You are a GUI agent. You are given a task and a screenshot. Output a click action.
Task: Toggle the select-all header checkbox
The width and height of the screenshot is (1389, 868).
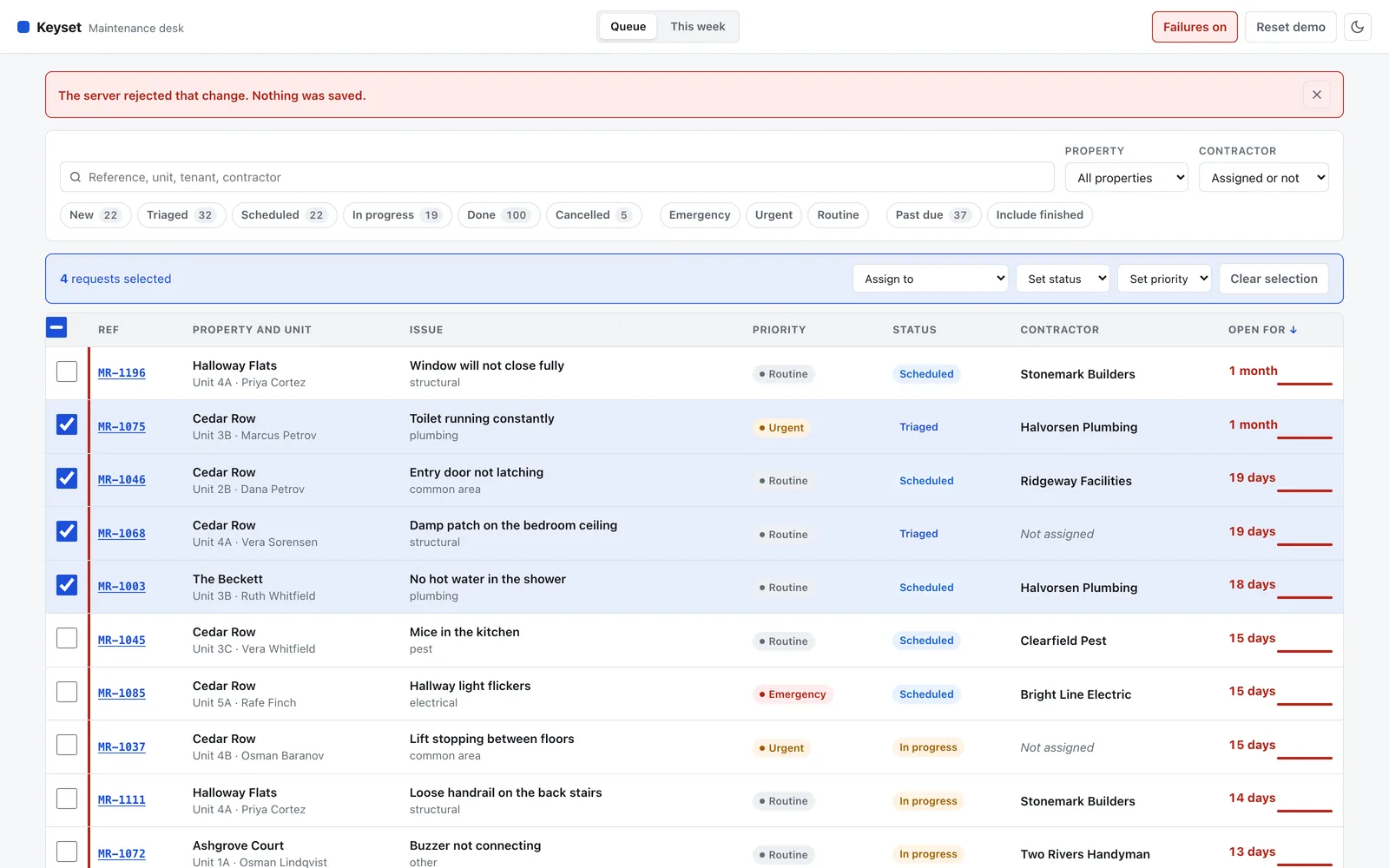tap(56, 327)
